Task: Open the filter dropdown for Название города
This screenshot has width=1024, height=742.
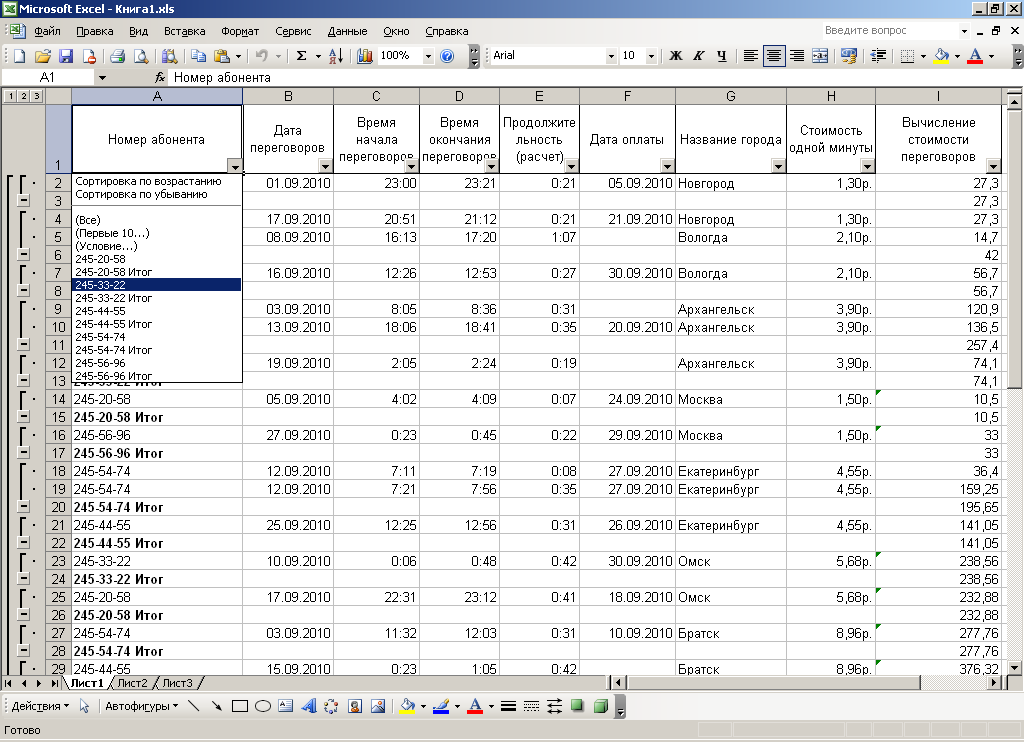Action: (x=778, y=166)
